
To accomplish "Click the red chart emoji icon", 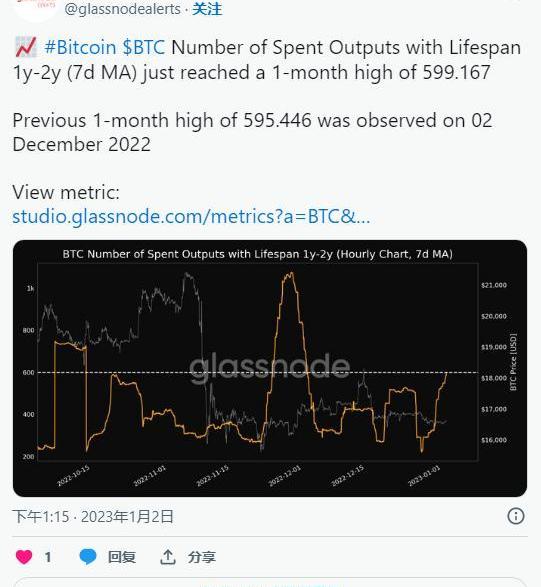I will click(25, 48).
